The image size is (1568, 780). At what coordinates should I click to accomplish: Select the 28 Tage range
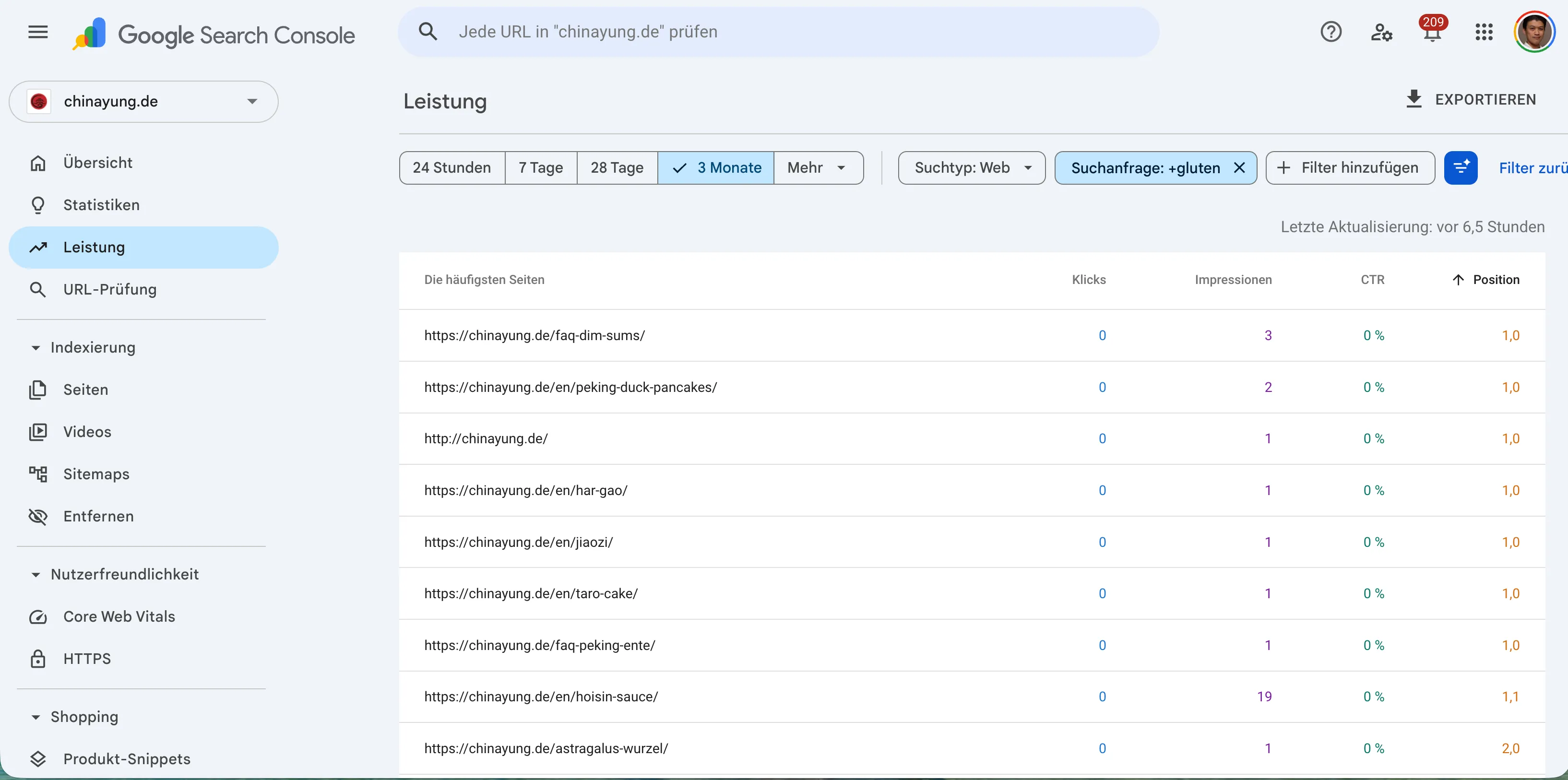tap(617, 168)
